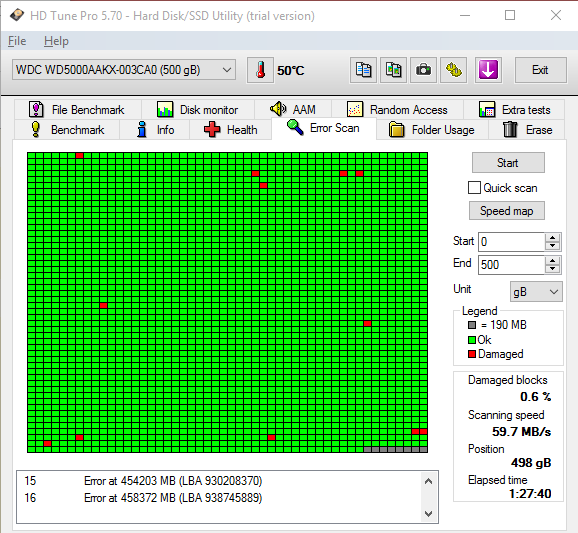The image size is (578, 533).
Task: Open the Unit gB dropdown
Action: tap(536, 292)
